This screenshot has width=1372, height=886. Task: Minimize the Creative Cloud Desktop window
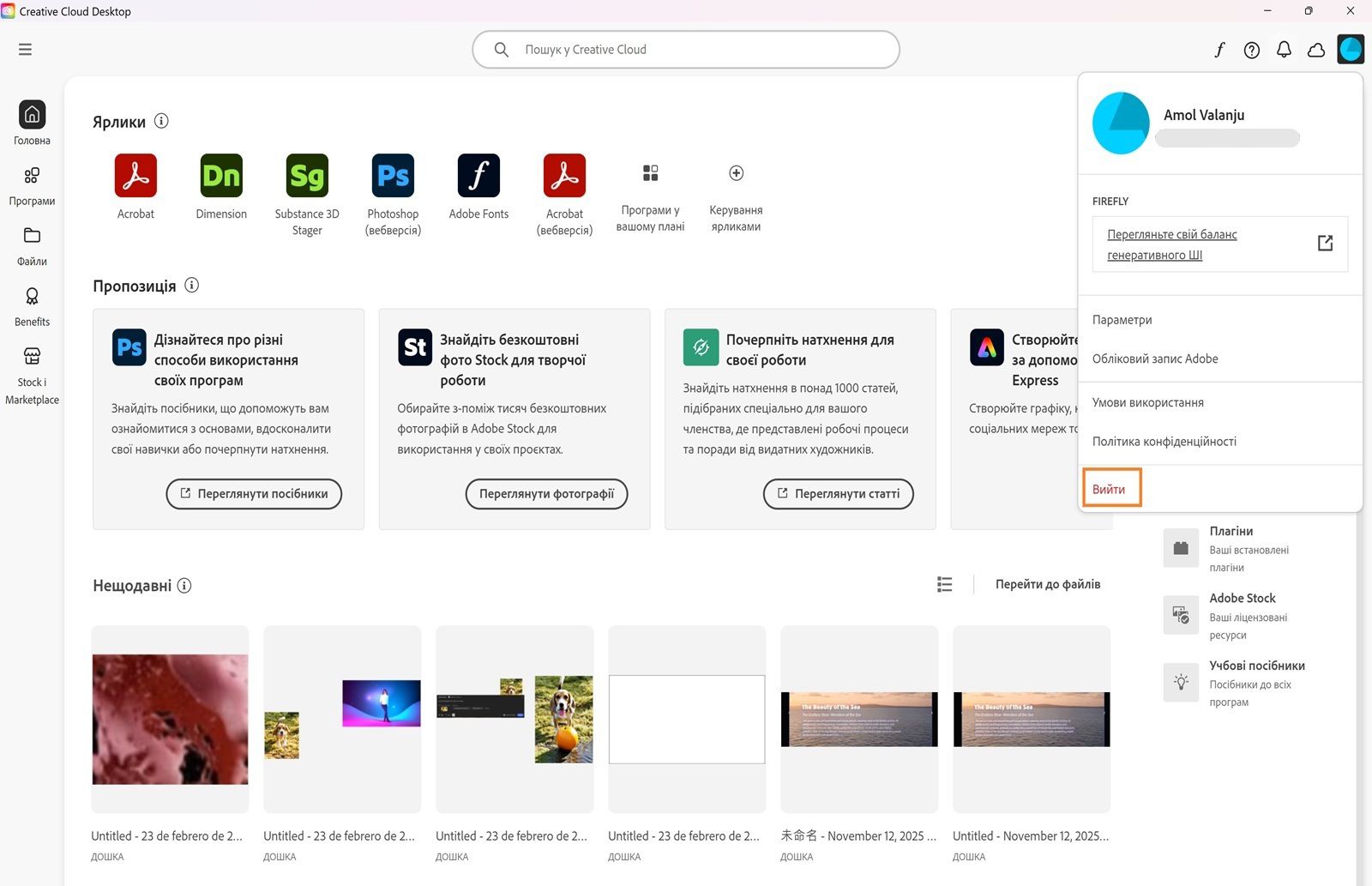(1267, 11)
